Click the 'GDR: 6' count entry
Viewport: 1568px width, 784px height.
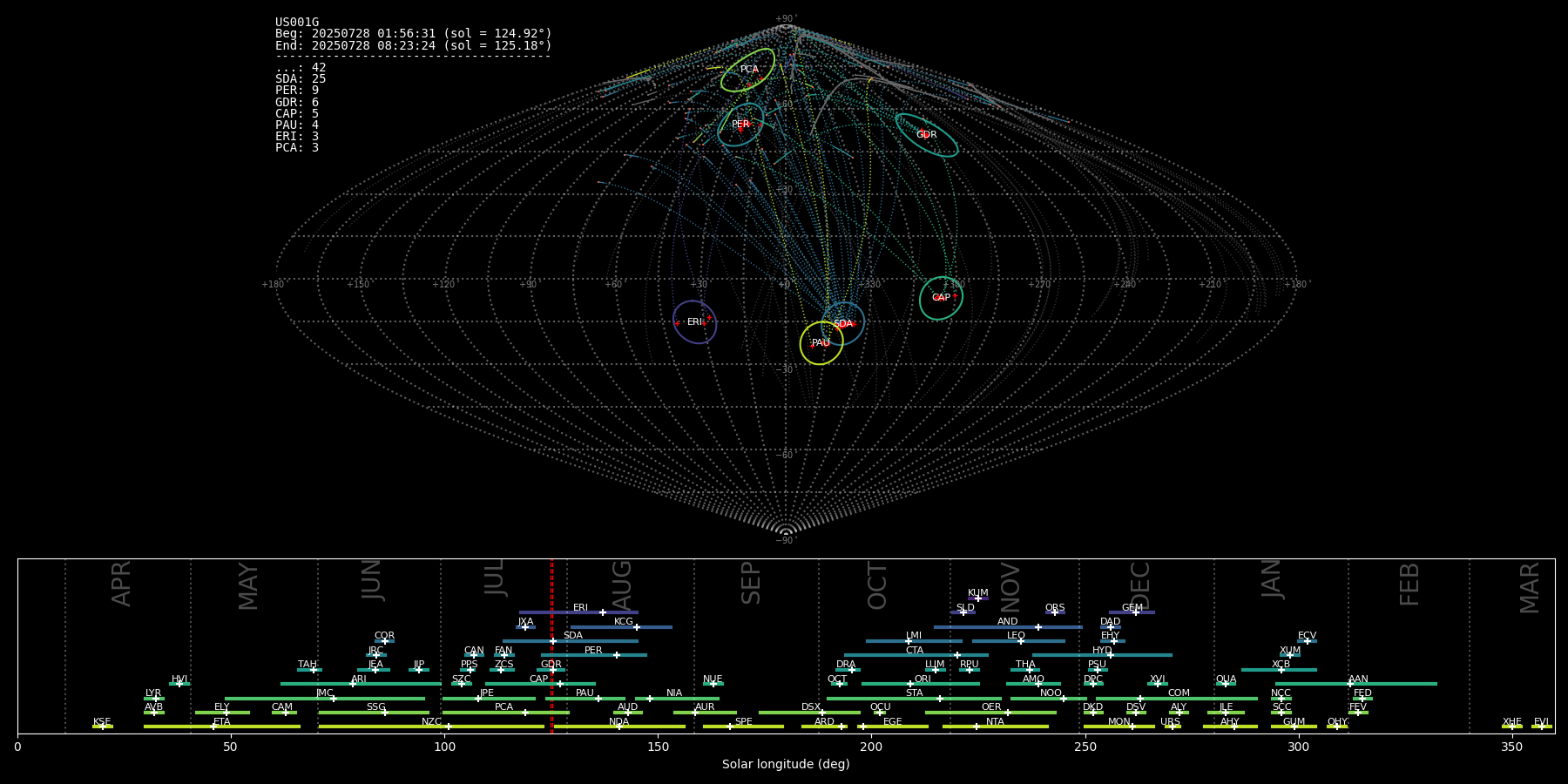click(297, 103)
